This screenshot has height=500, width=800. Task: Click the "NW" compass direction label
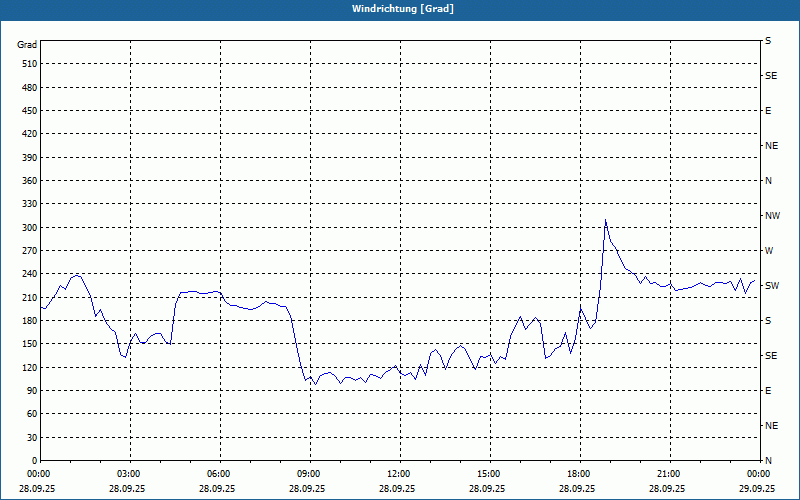772,216
